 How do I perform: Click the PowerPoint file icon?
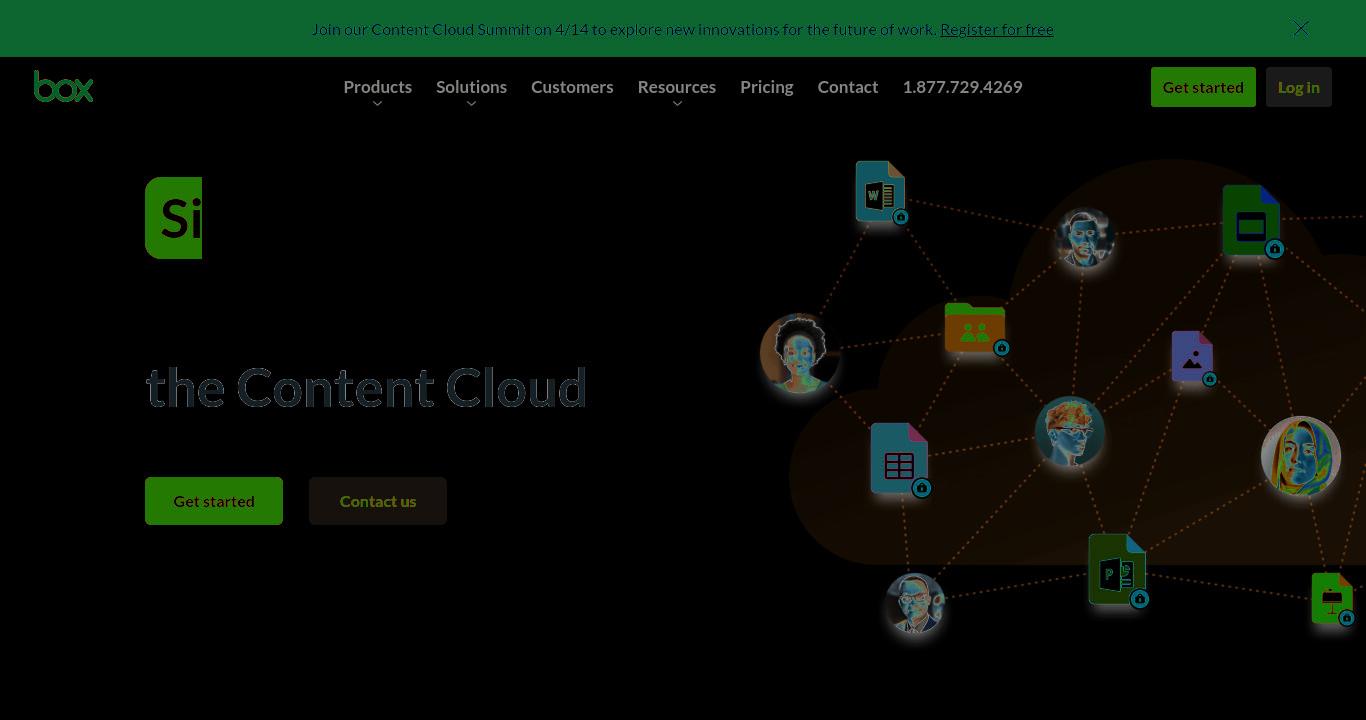tap(1117, 569)
